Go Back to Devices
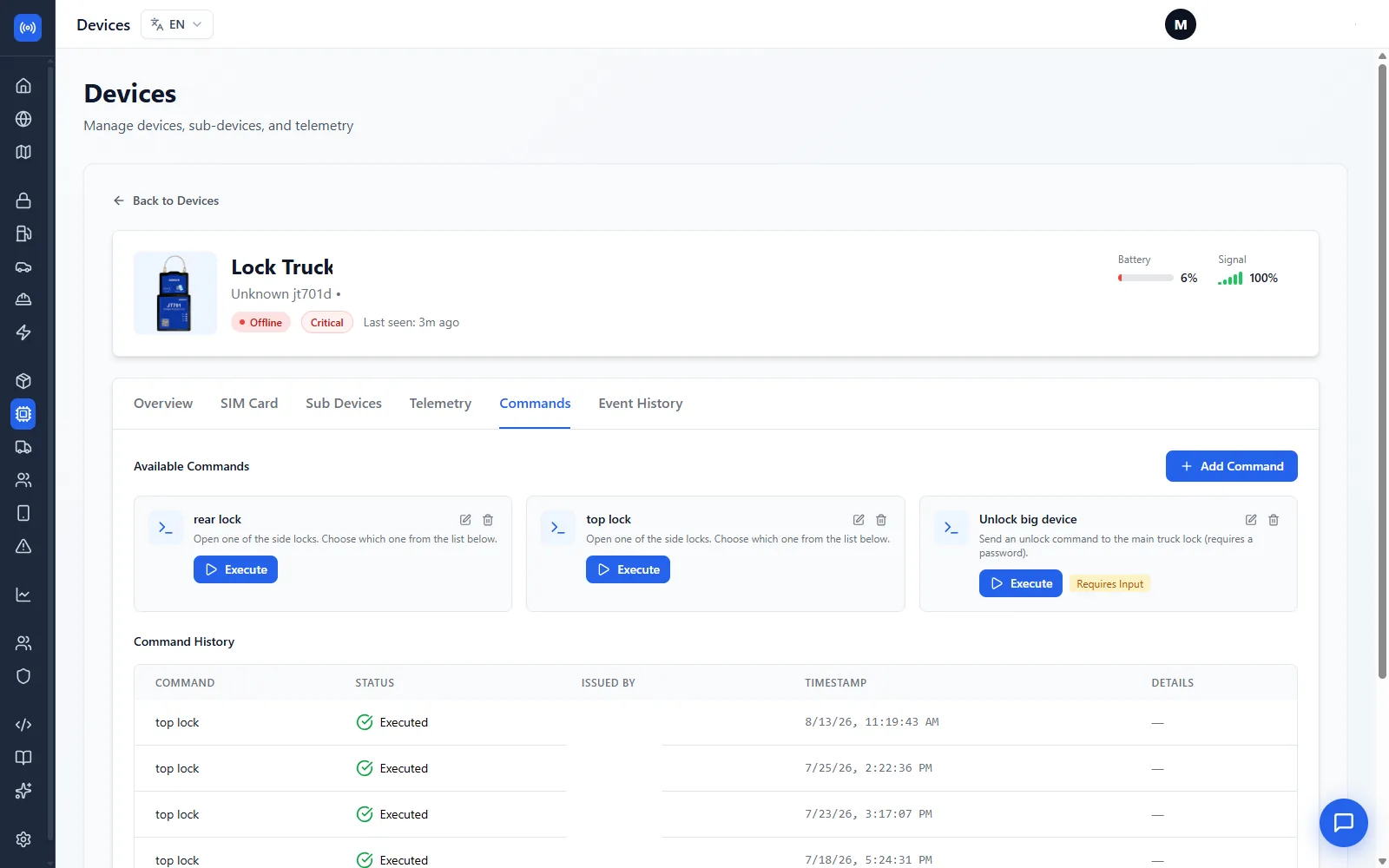This screenshot has height=868, width=1389. click(166, 201)
